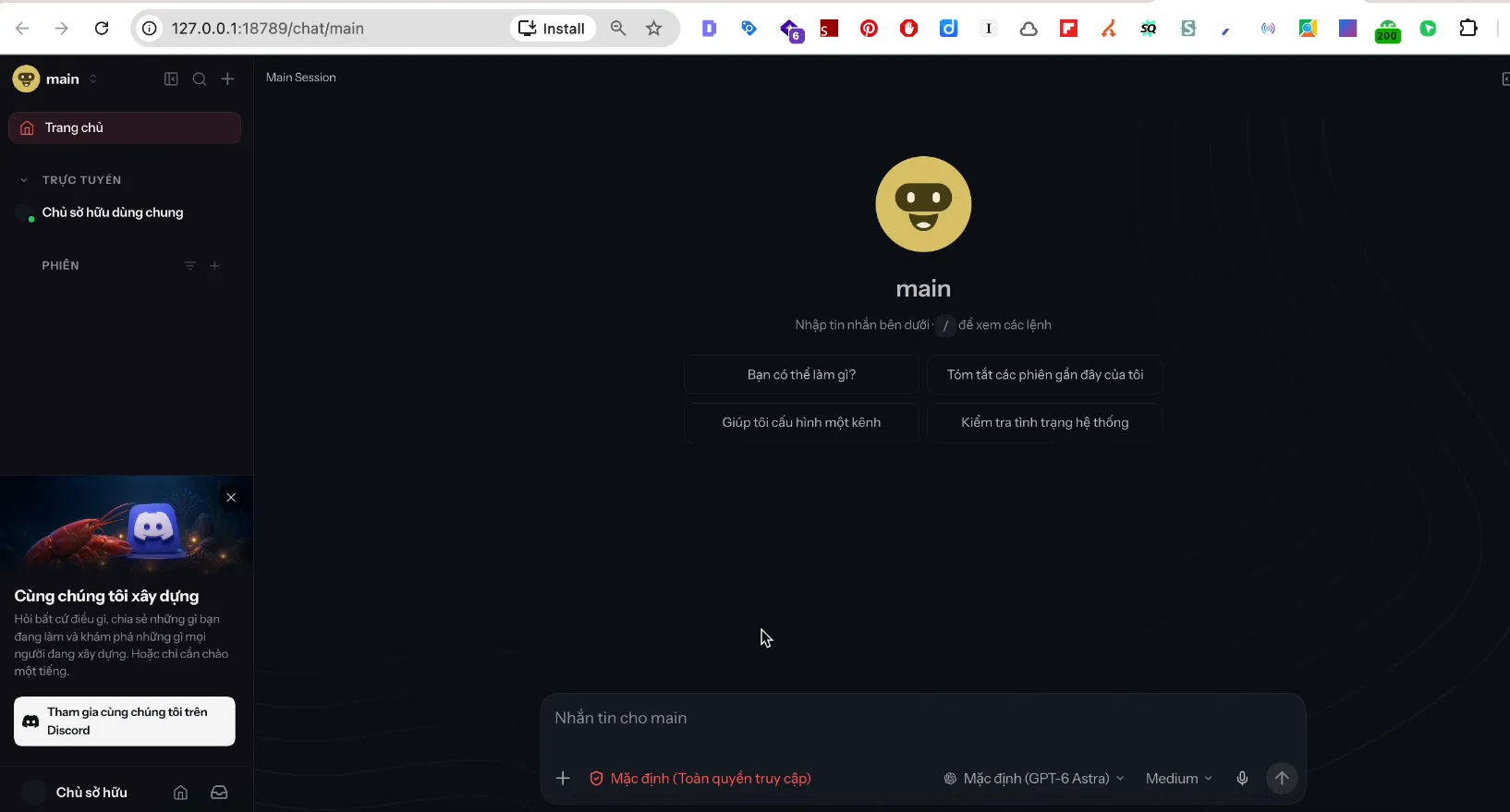Image resolution: width=1510 pixels, height=812 pixels.
Task: Add a new session in PHIÊN
Action: click(215, 266)
